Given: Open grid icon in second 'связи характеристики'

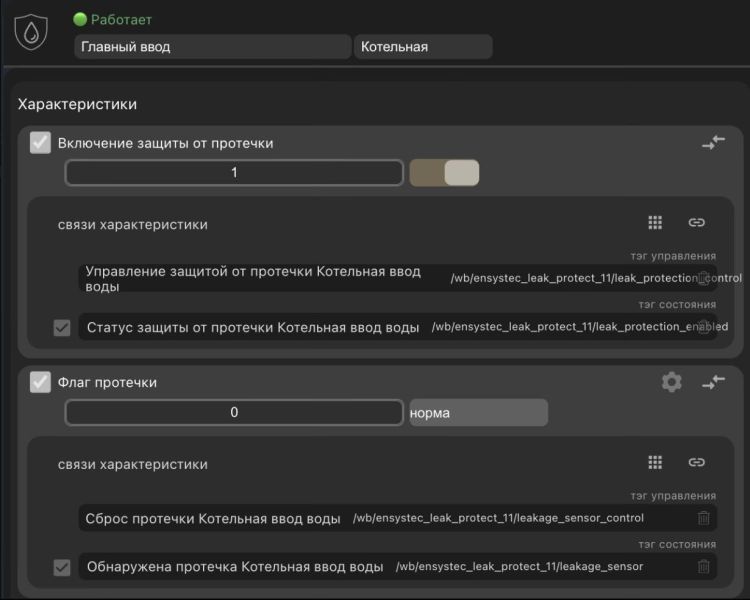Looking at the screenshot, I should click(655, 462).
